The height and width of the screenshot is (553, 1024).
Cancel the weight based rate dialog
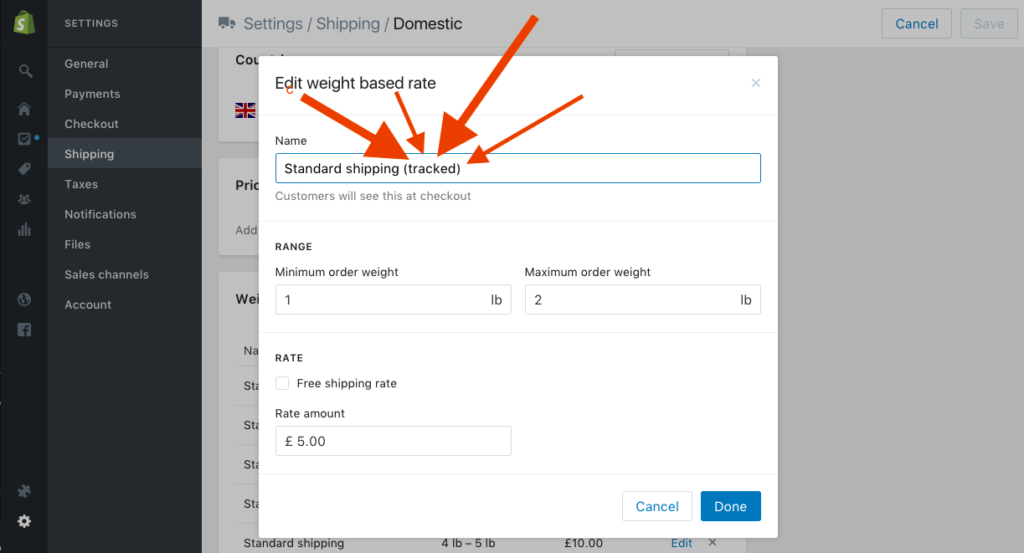click(657, 506)
